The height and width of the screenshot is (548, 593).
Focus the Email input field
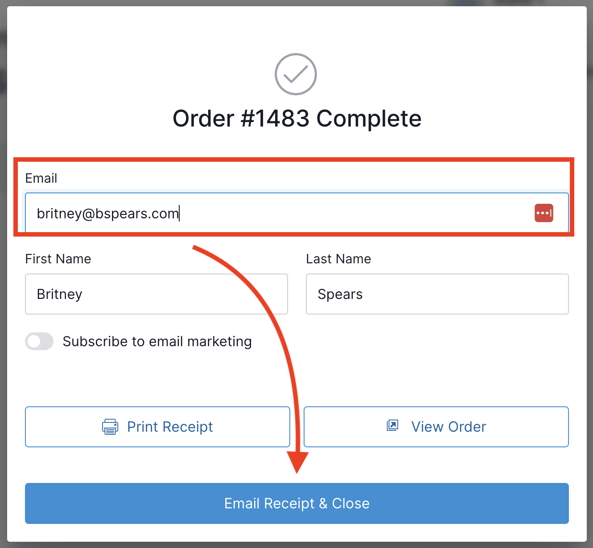coord(297,213)
